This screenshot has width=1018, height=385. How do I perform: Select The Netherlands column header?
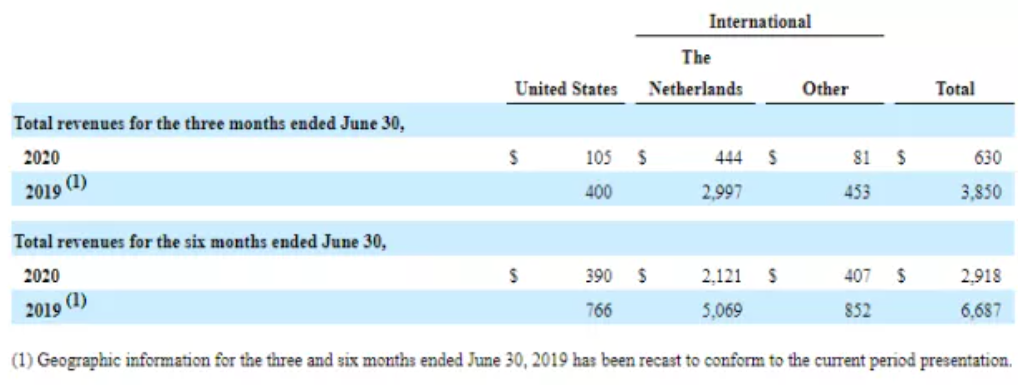pos(695,73)
